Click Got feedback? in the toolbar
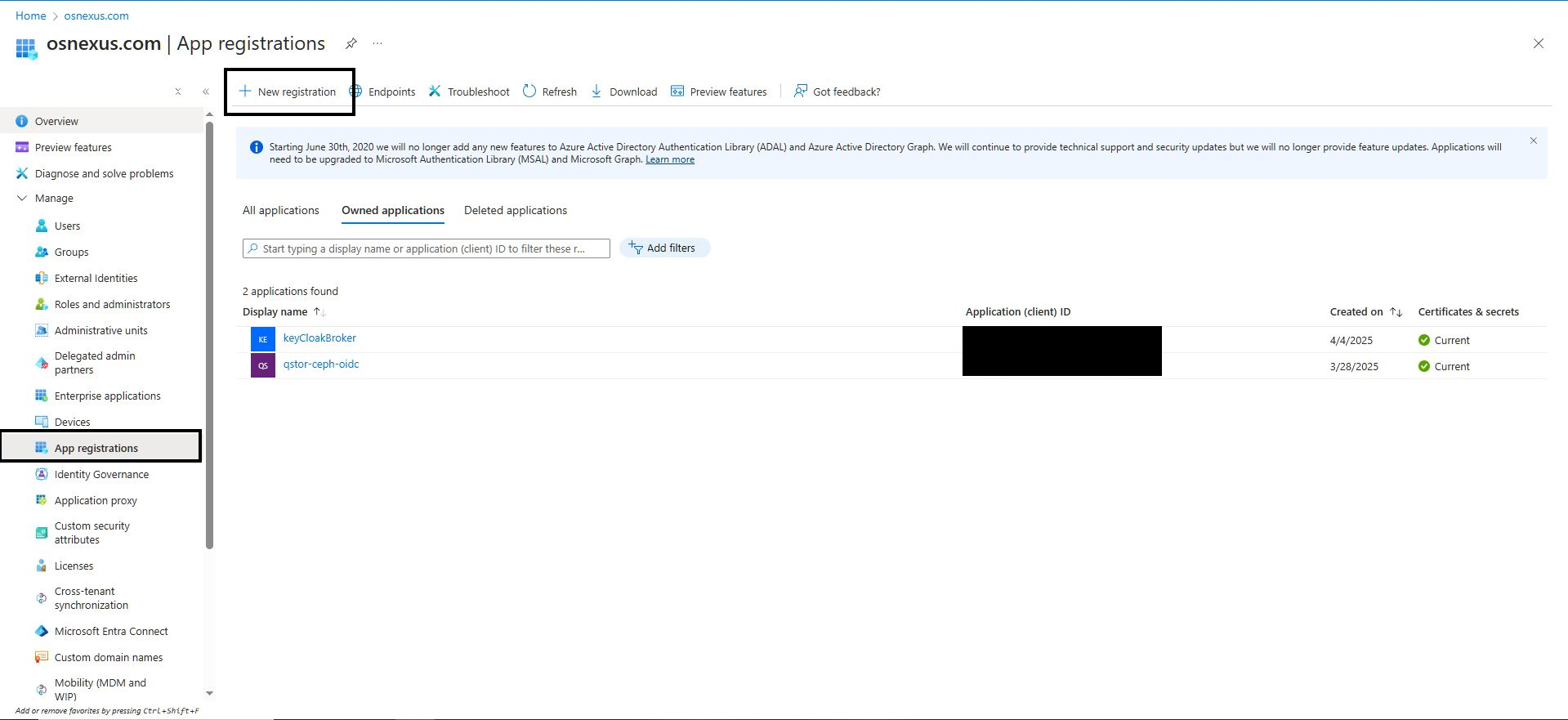This screenshot has height=720, width=1568. [x=838, y=92]
